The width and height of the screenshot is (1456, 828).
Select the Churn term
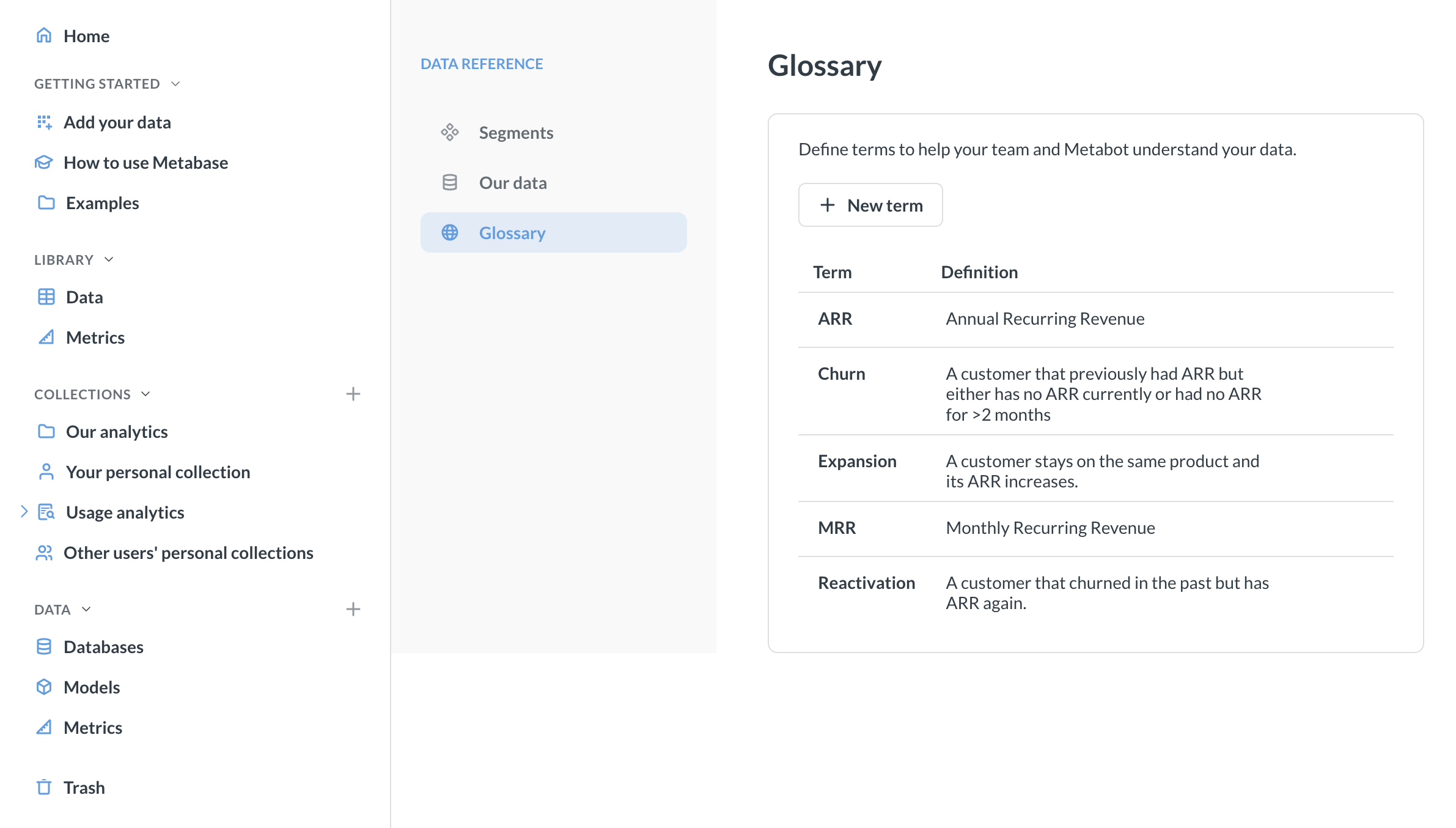(842, 374)
